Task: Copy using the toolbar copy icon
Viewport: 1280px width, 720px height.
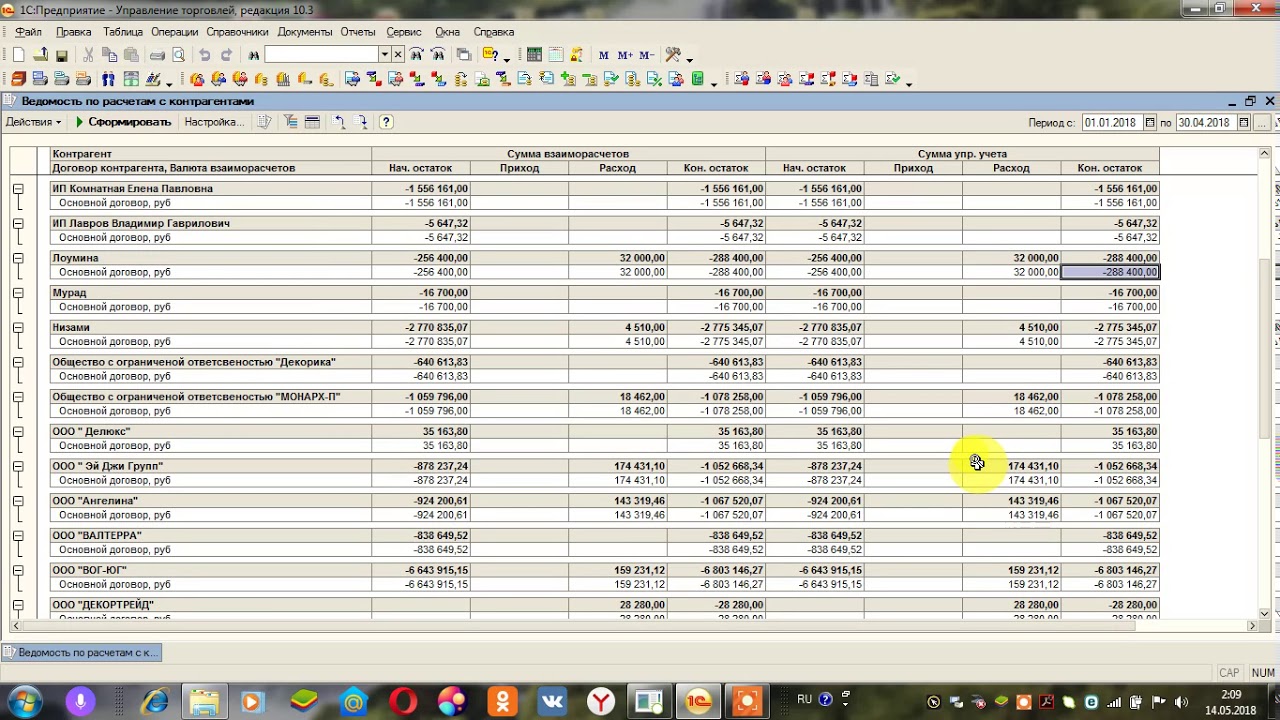Action: [109, 55]
